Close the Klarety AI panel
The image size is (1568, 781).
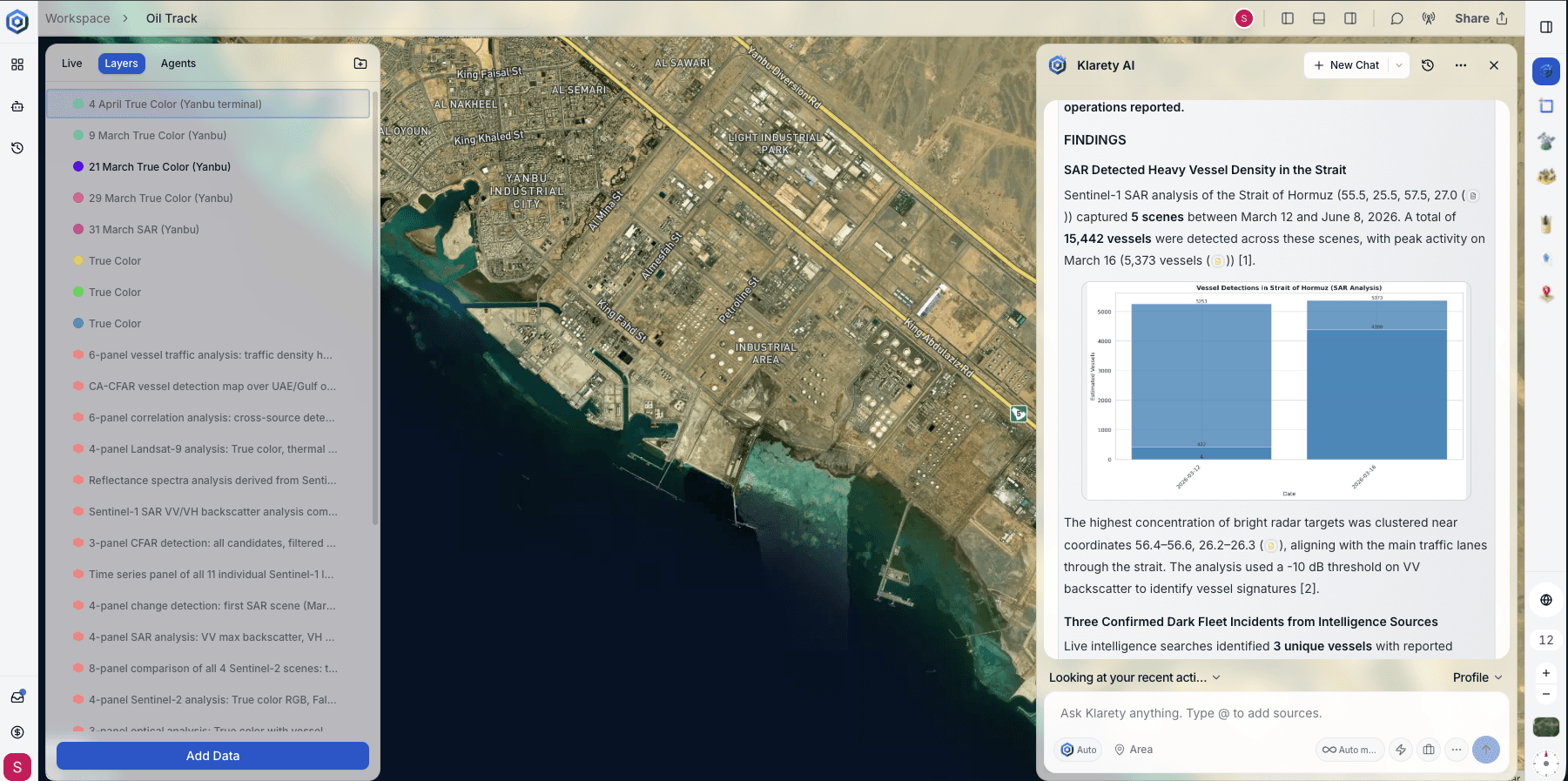pyautogui.click(x=1494, y=65)
